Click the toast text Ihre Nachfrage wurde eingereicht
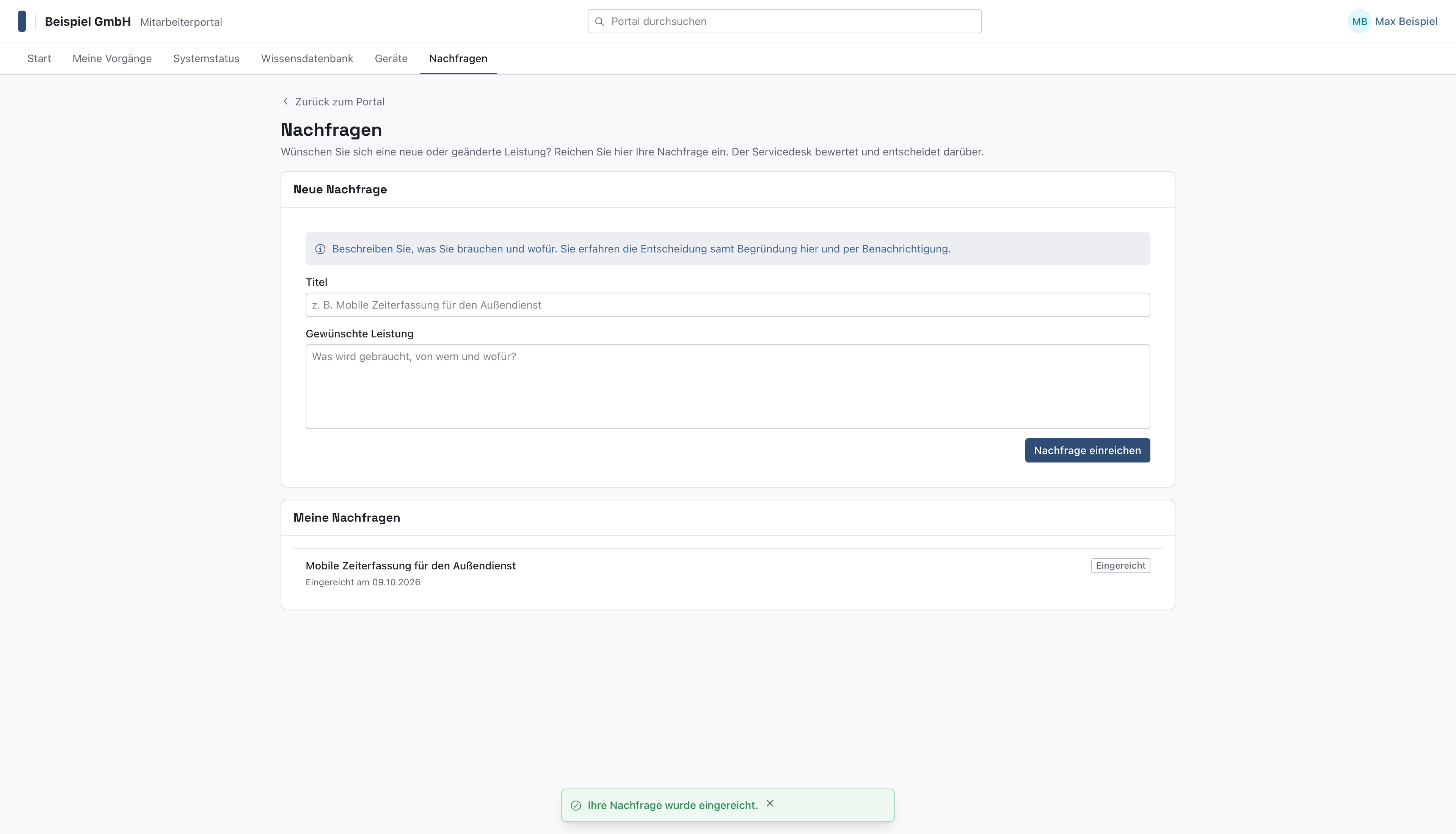 click(672, 805)
